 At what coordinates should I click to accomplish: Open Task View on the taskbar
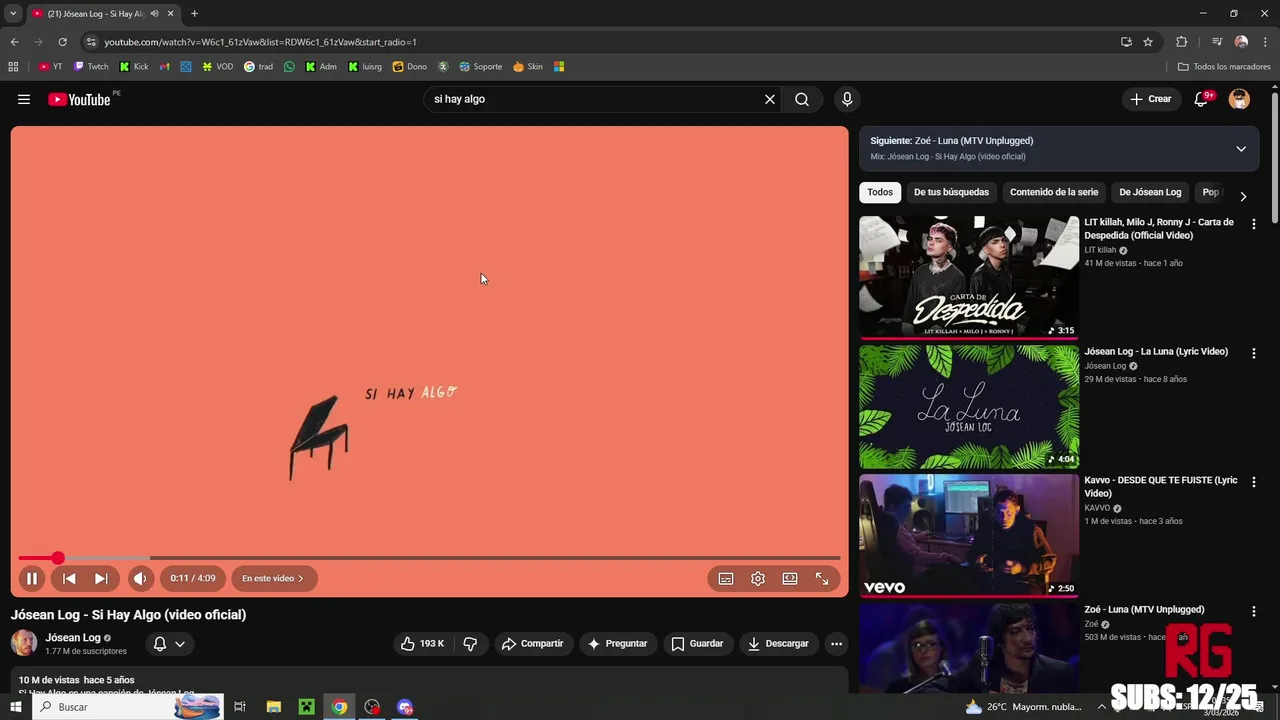[240, 707]
